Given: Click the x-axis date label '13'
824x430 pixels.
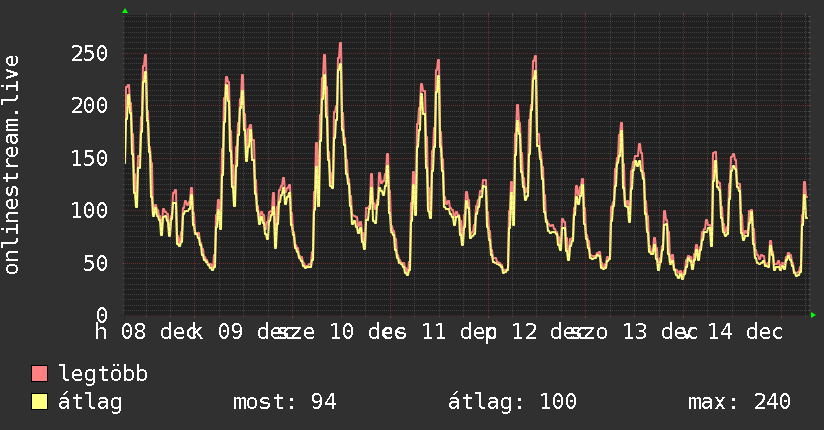Looking at the screenshot, I should click(635, 332).
